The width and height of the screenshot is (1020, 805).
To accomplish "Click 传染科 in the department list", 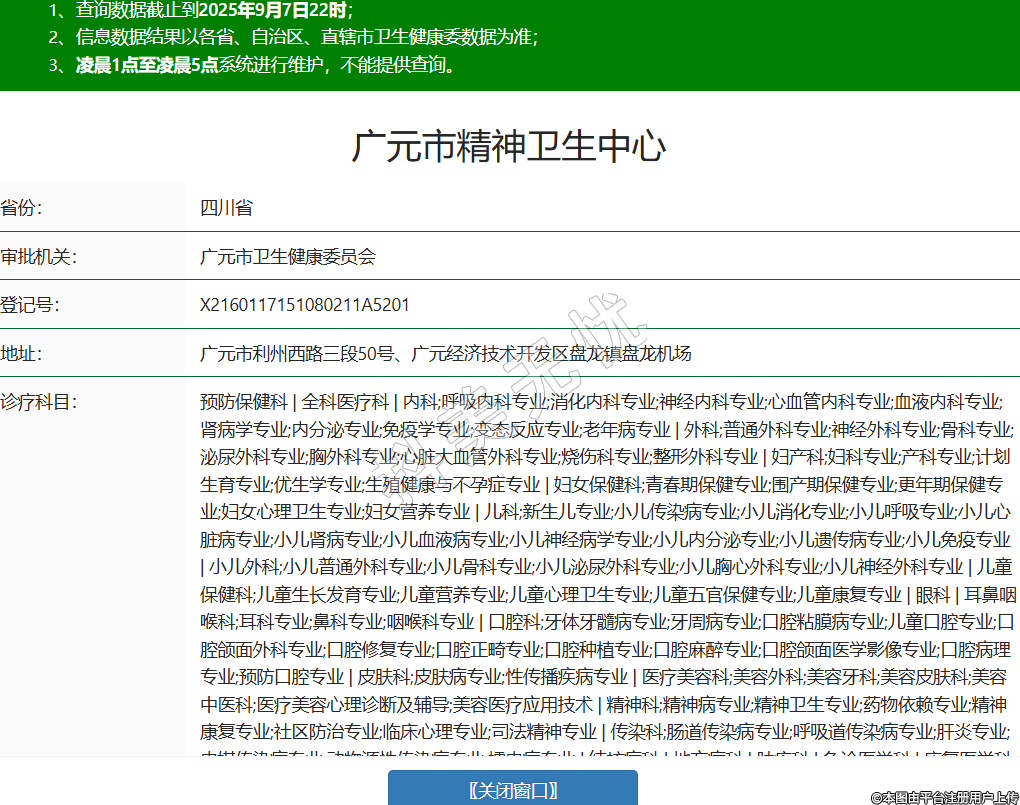I will [632, 732].
